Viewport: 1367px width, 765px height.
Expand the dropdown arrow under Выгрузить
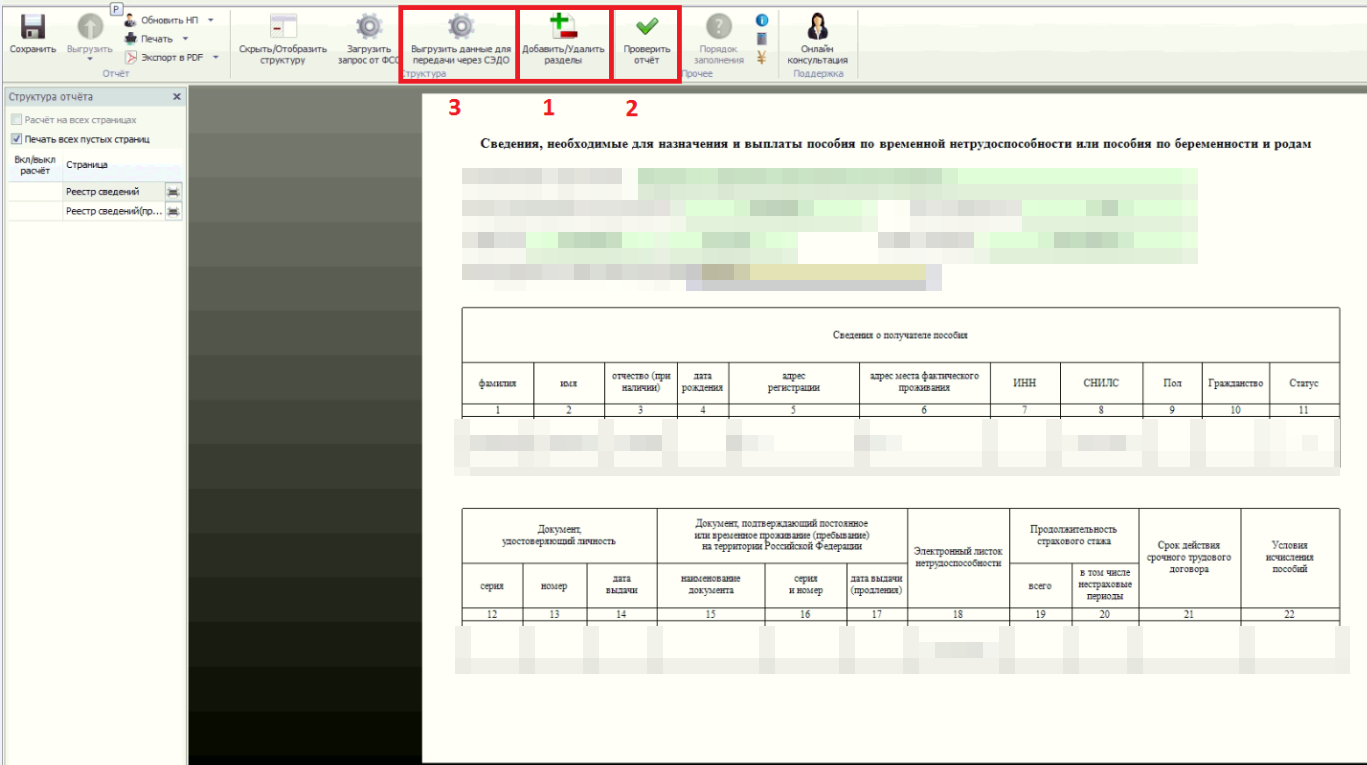click(x=90, y=60)
